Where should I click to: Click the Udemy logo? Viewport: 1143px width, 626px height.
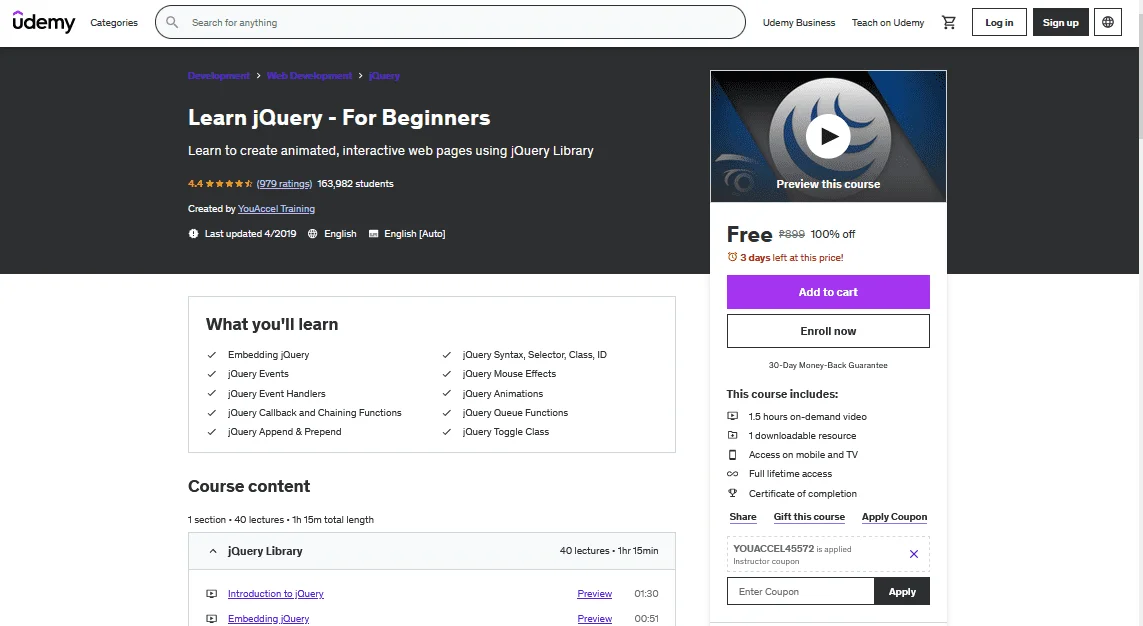(x=44, y=22)
